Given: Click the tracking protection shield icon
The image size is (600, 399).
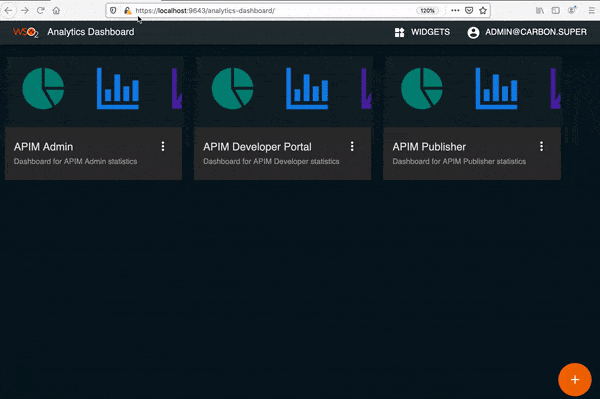Looking at the screenshot, I should [x=113, y=11].
